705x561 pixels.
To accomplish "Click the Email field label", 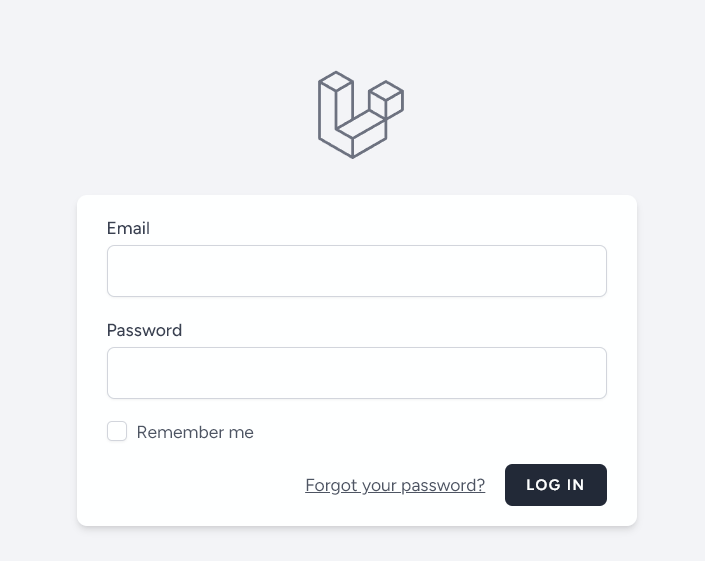I will [x=128, y=228].
